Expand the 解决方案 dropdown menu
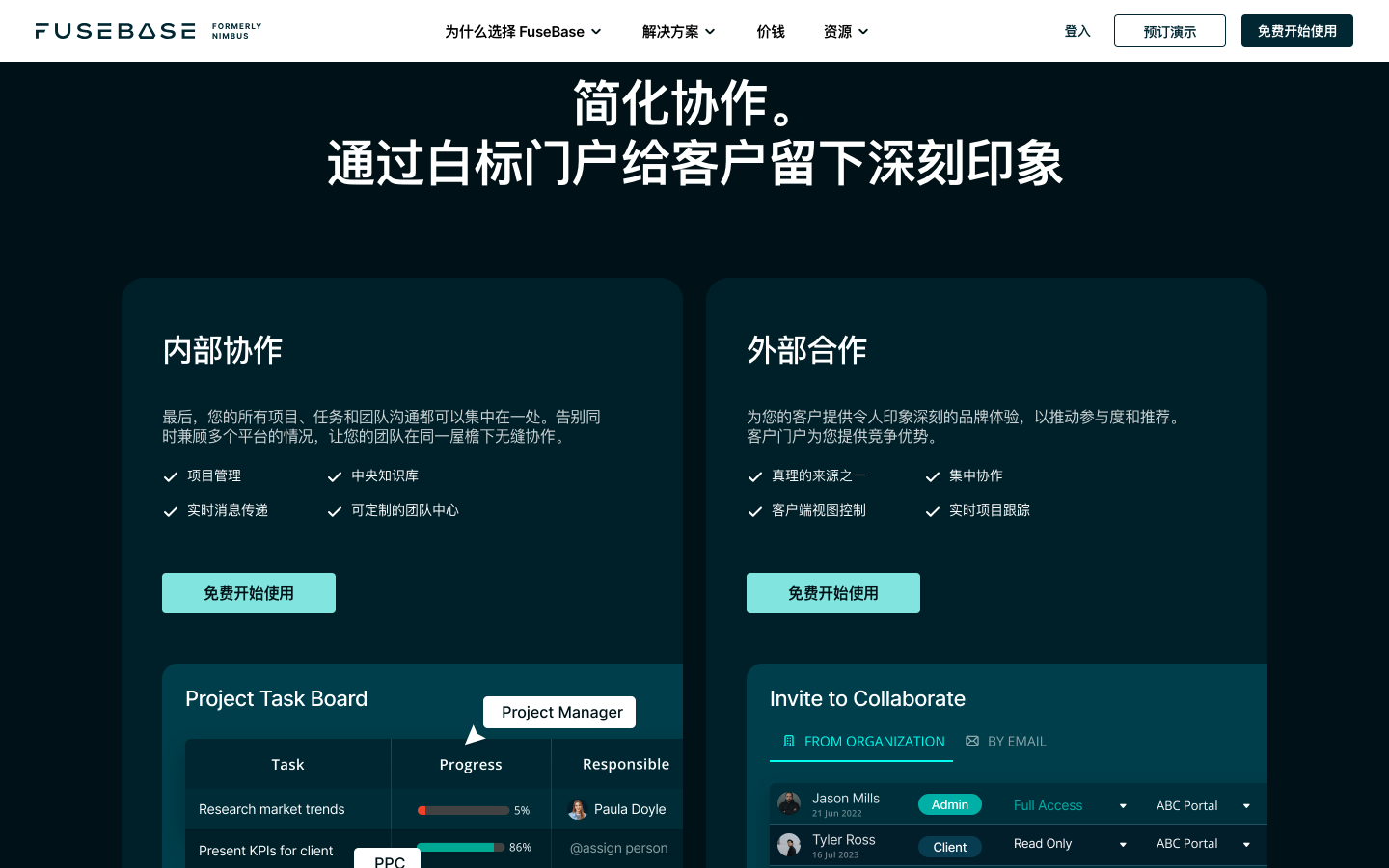Image resolution: width=1389 pixels, height=868 pixels. pos(678,32)
